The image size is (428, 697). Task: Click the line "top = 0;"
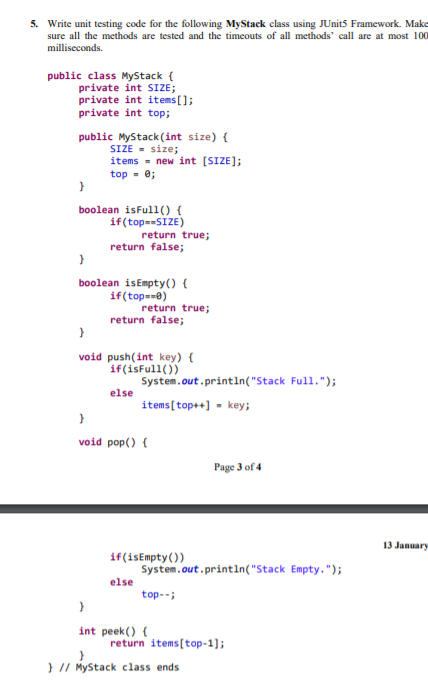132,174
